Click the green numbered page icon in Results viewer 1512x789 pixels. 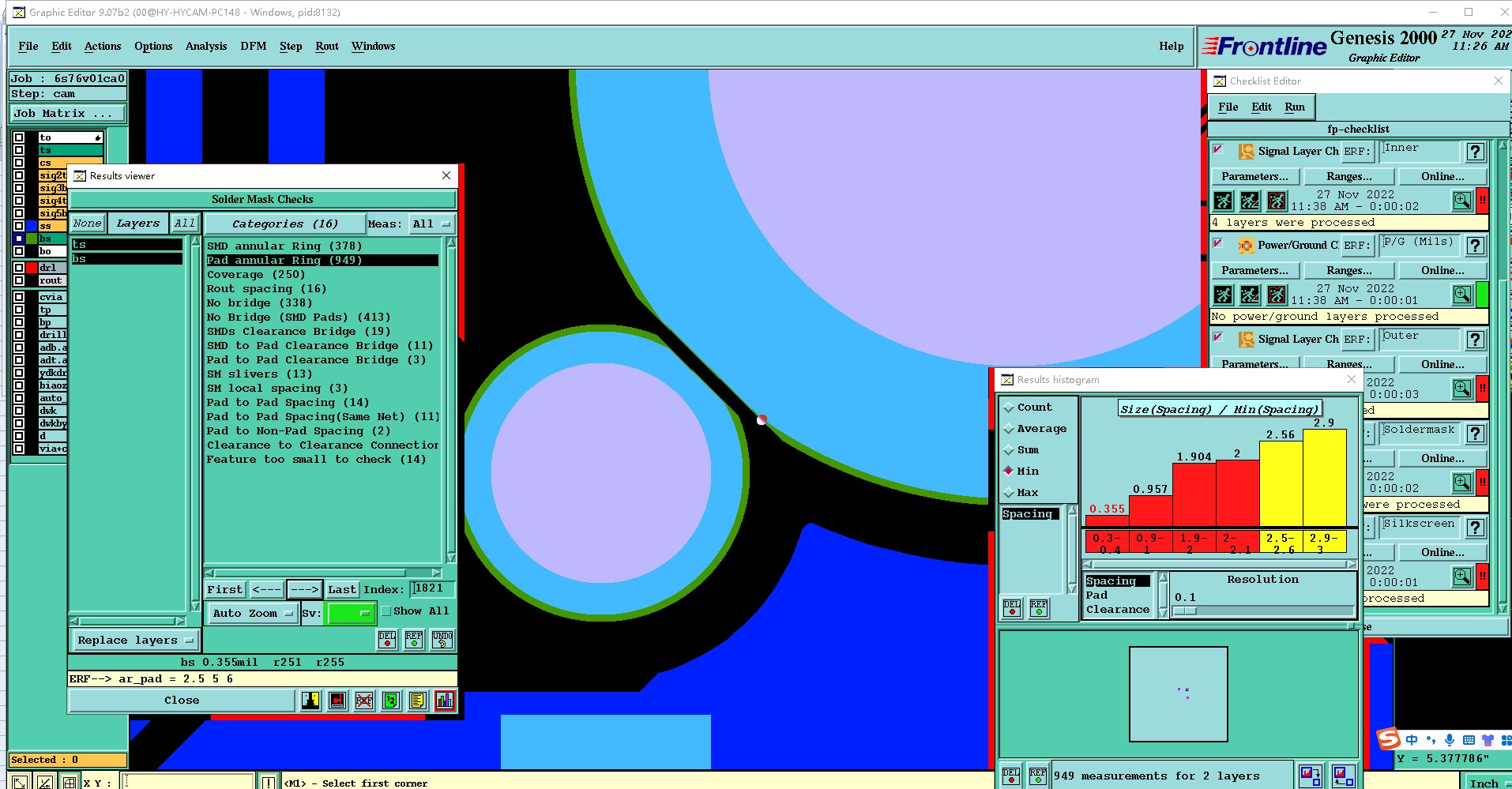click(391, 701)
